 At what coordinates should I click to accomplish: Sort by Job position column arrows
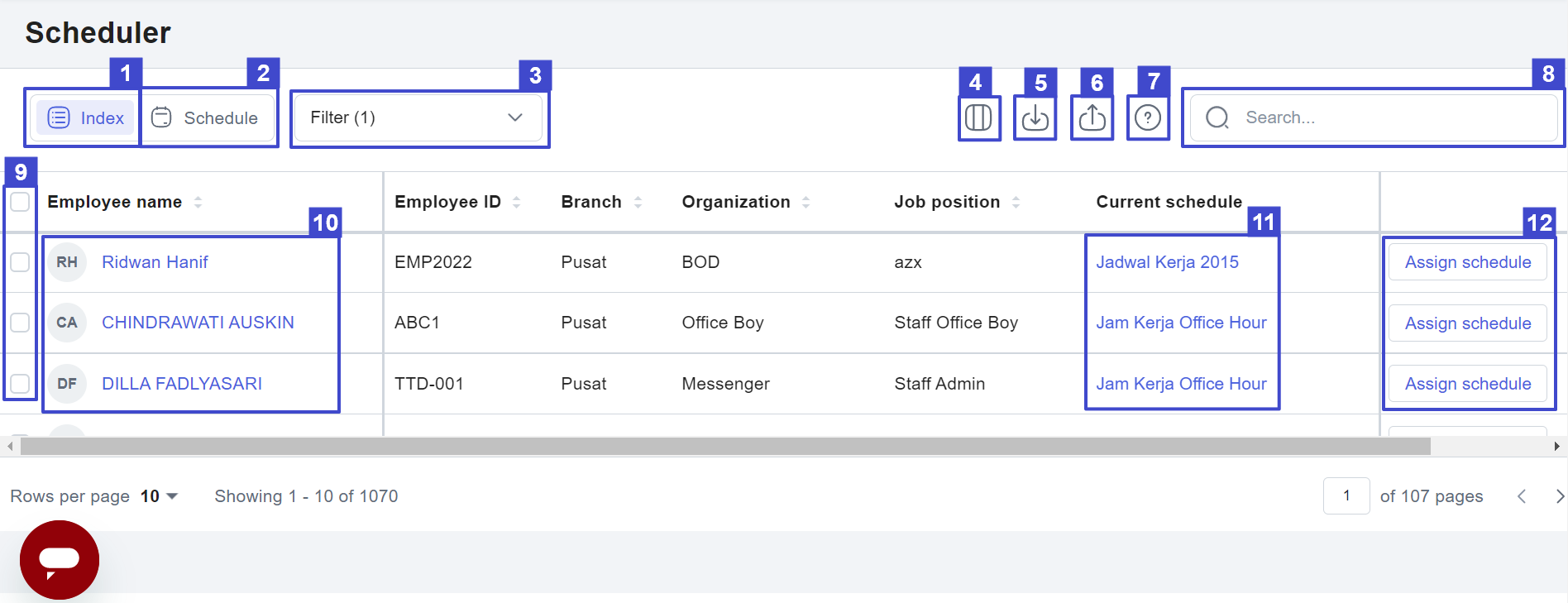coord(1016,202)
